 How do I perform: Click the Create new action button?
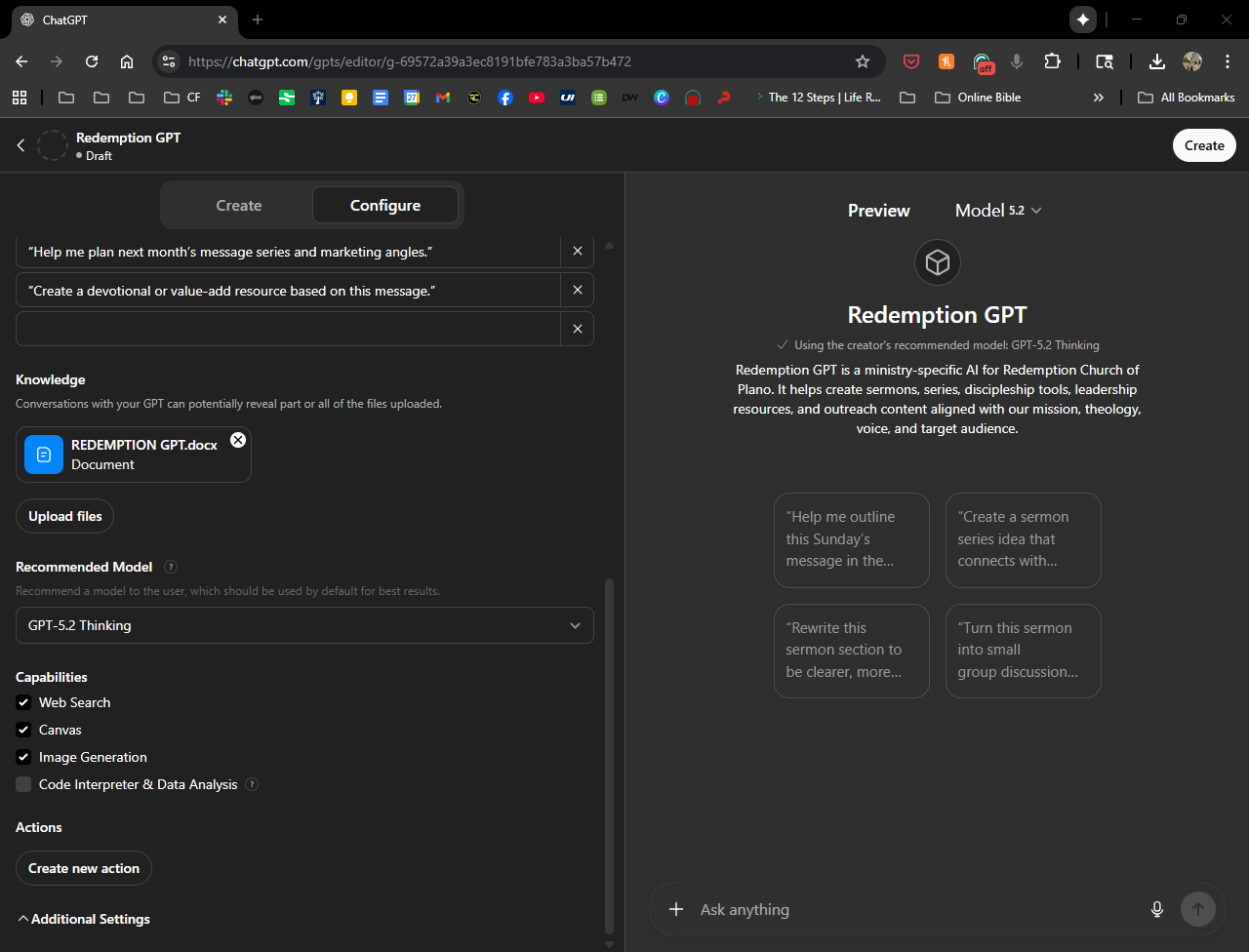pos(84,868)
